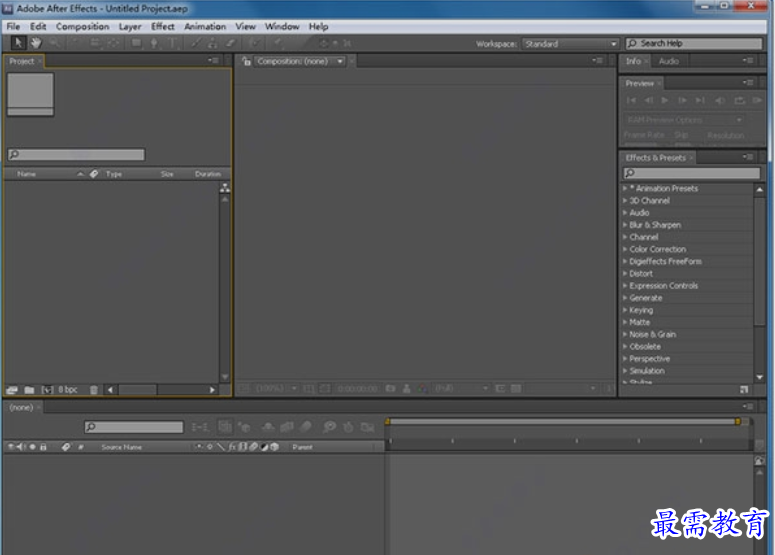Click Source Name column header in timeline
Screen dimensions: 775x555
[x=122, y=447]
